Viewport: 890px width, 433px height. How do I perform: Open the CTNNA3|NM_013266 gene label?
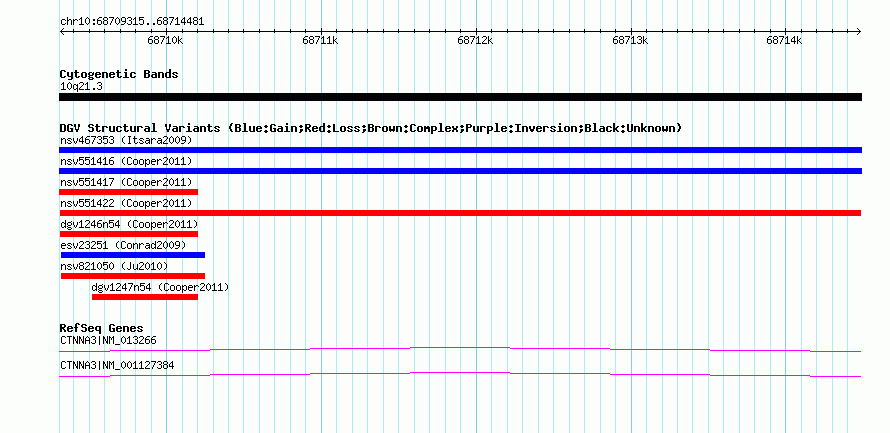coord(108,341)
